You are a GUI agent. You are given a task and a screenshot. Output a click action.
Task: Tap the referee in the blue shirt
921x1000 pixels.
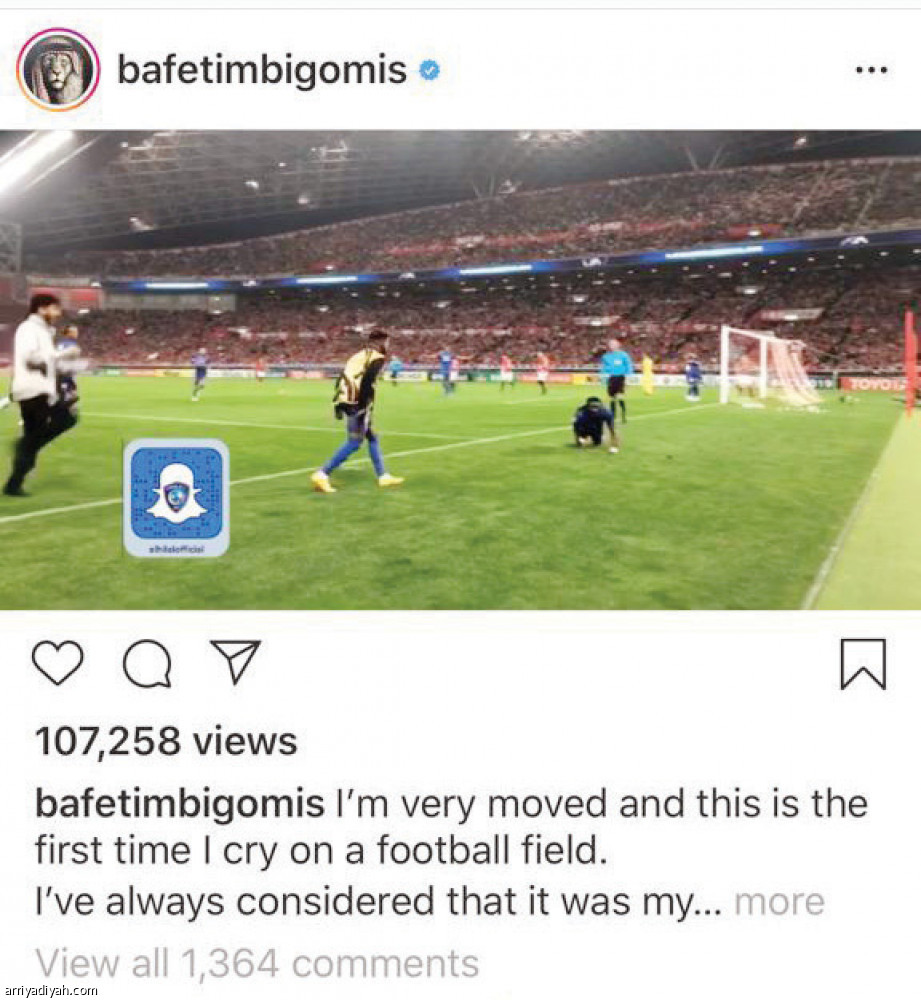click(x=615, y=379)
